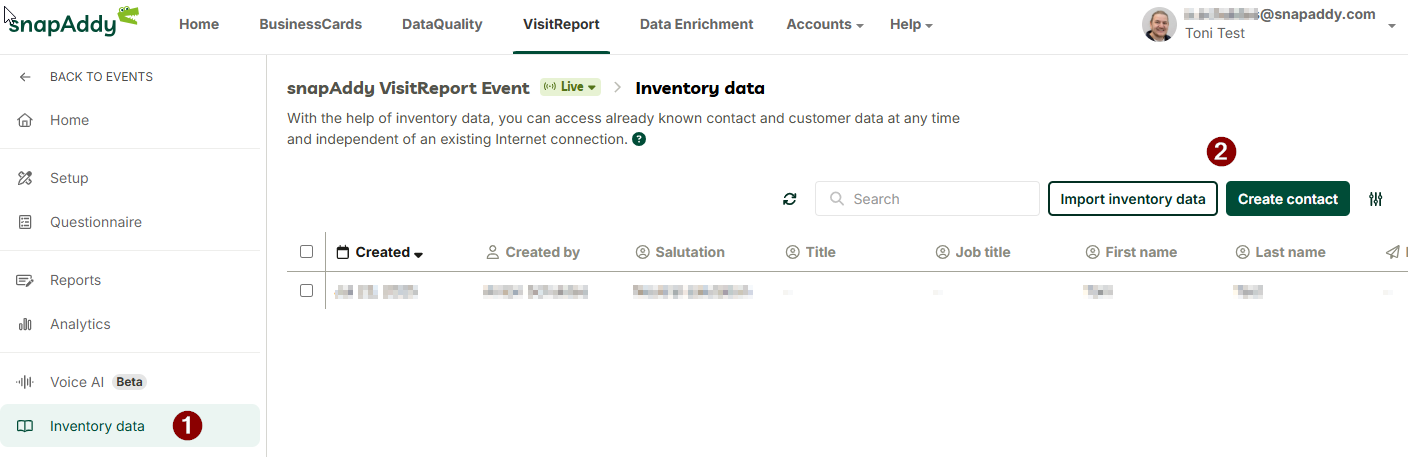
Task: Click the Toni Test profile avatar
Action: click(1159, 25)
